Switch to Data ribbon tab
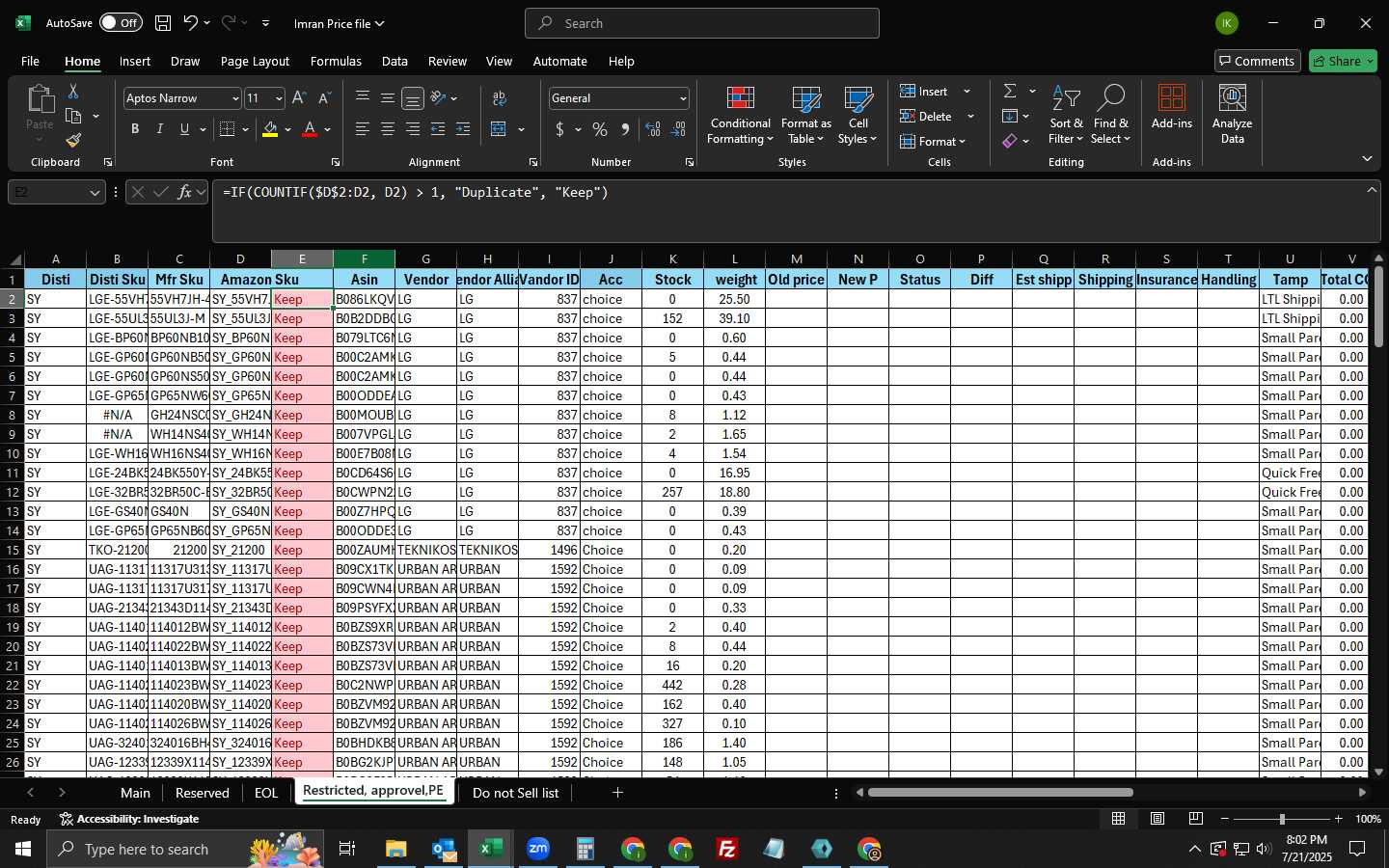Image resolution: width=1389 pixels, height=868 pixels. tap(395, 61)
